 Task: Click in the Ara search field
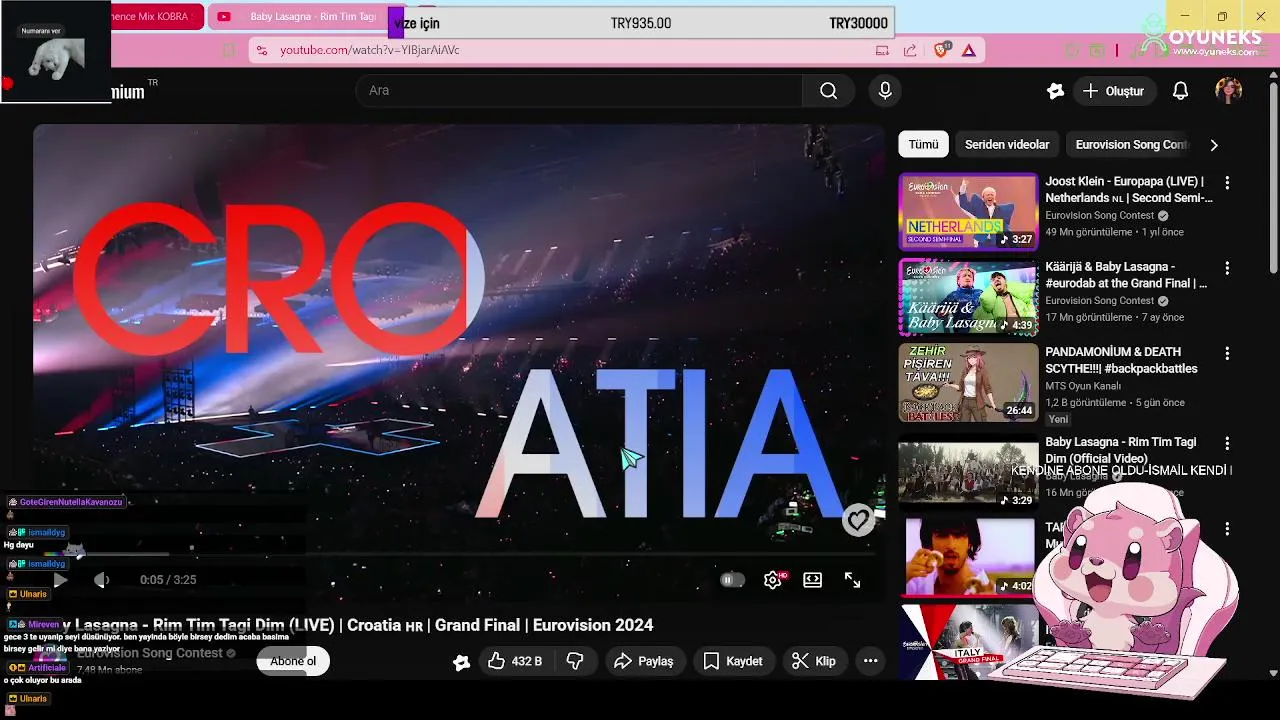coord(580,91)
